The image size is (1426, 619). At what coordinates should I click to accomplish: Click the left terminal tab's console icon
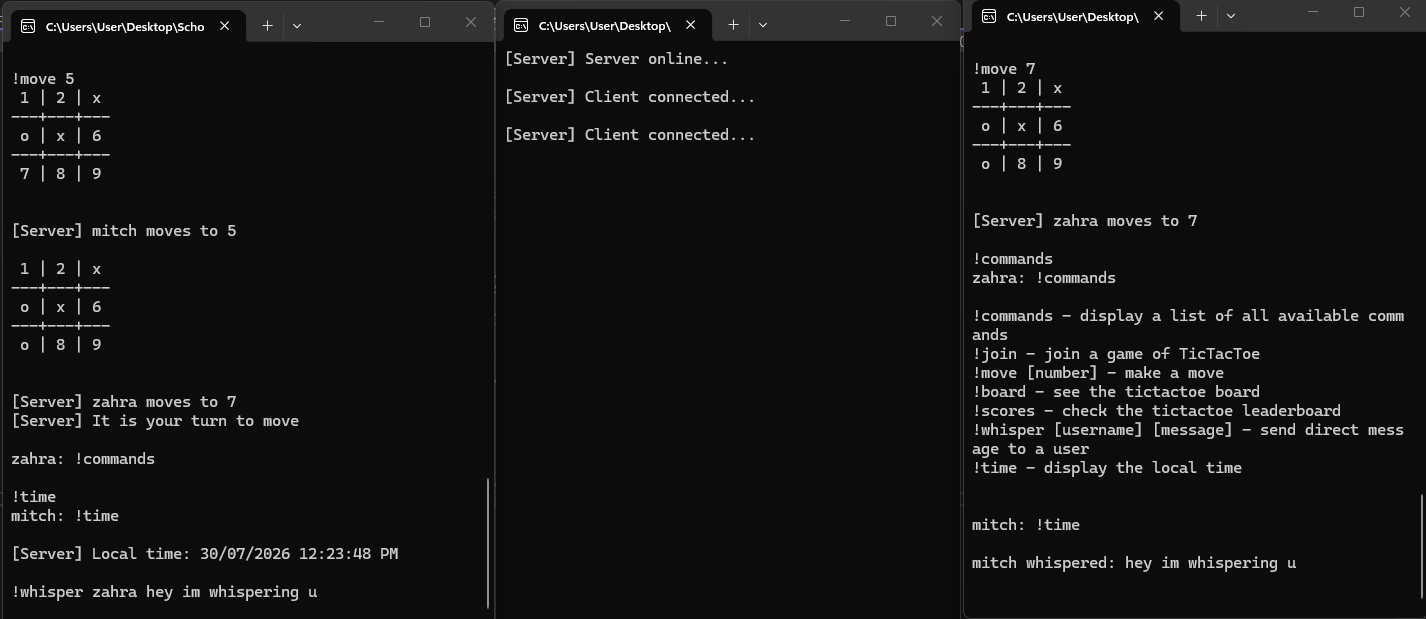tap(28, 26)
